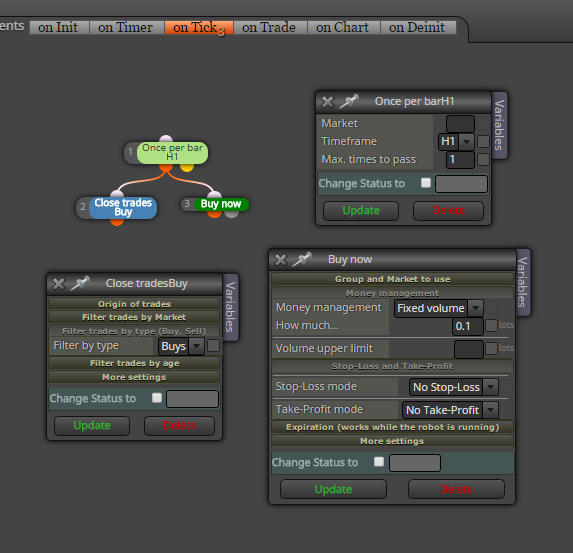Open Variables side tab of Once per bar panel
Viewport: 573px width, 553px height.
[499, 125]
